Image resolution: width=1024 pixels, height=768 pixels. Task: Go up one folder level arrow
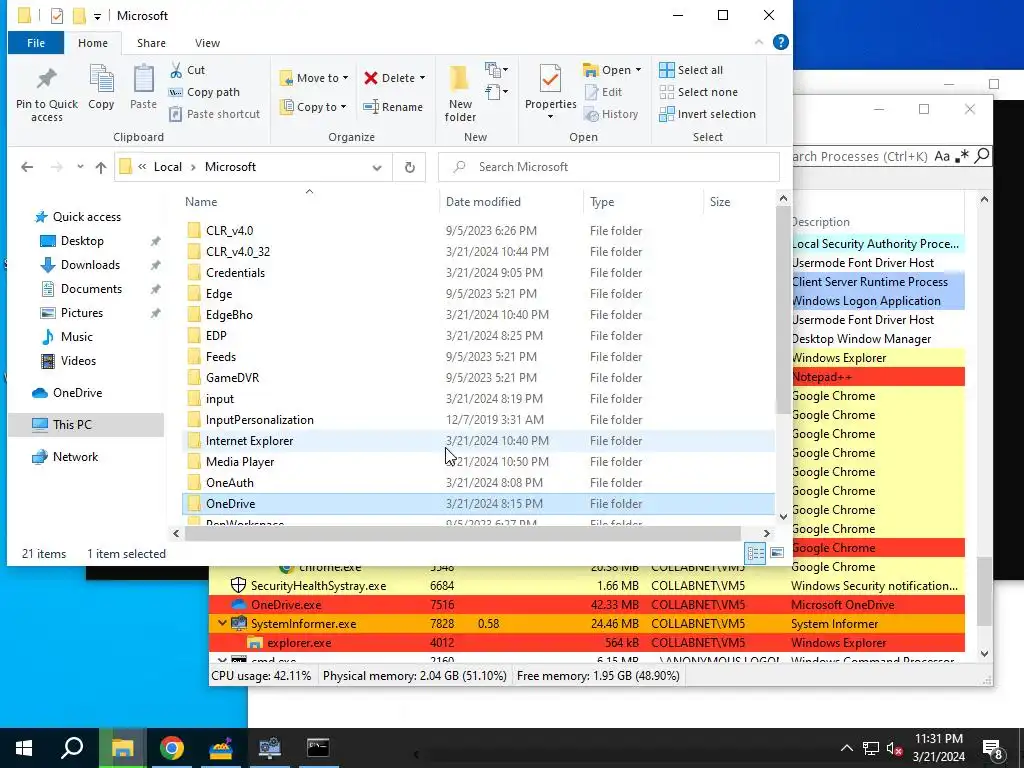[x=101, y=167]
